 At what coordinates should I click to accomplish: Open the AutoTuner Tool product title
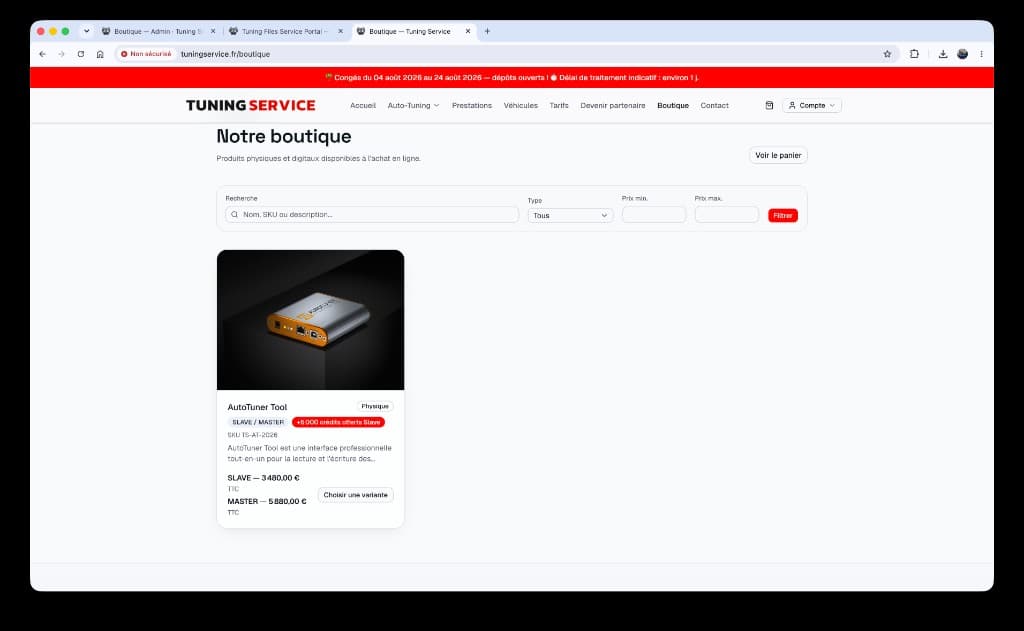pos(257,407)
